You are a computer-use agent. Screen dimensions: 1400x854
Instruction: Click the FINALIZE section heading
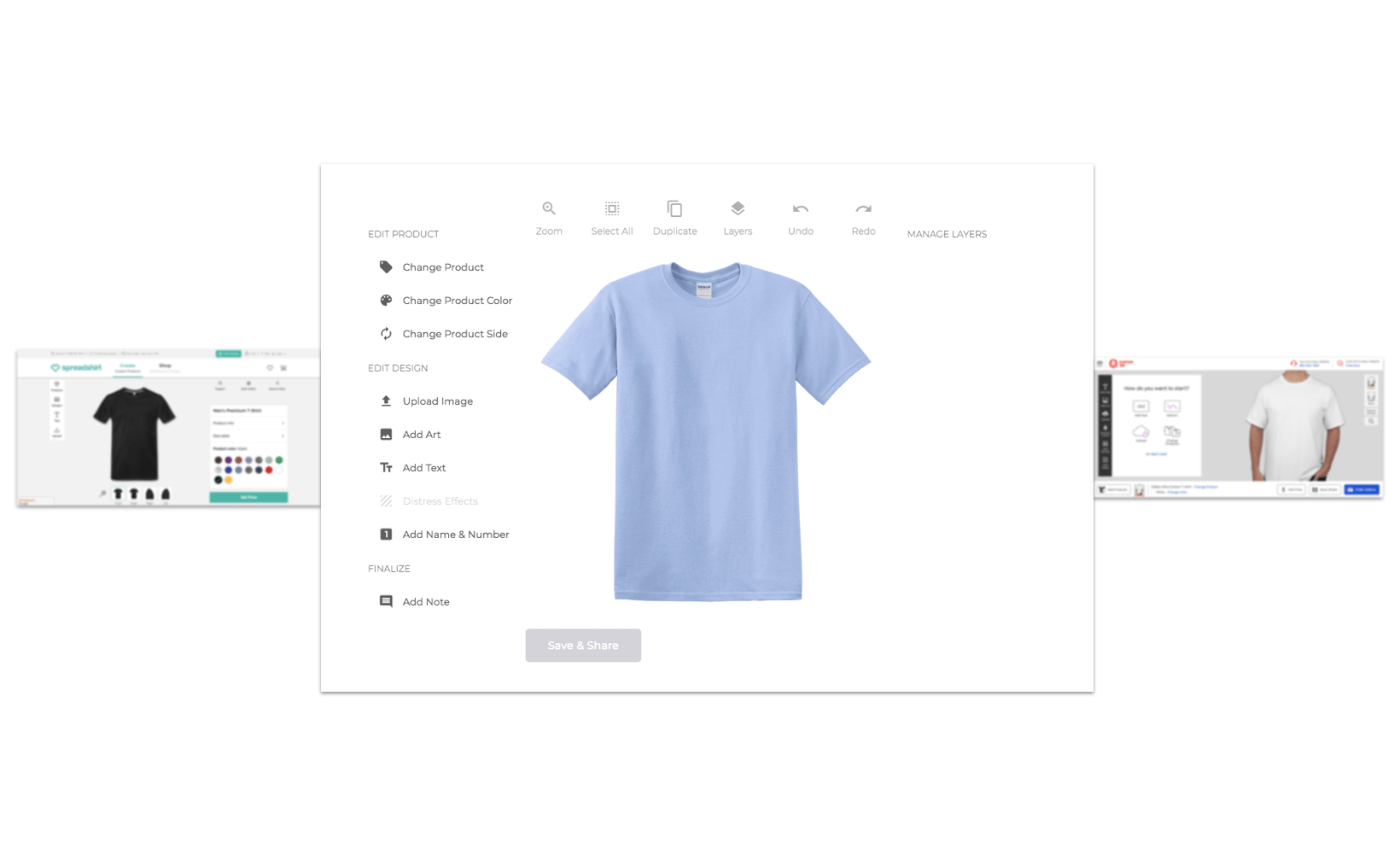tap(389, 569)
